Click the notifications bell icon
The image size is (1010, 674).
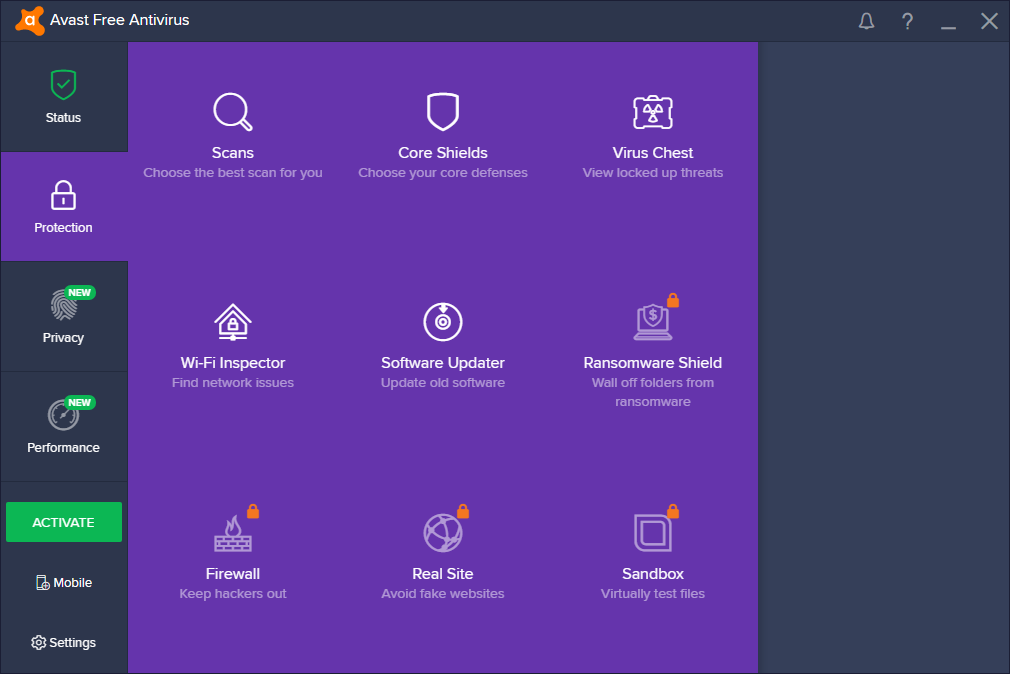click(x=866, y=21)
